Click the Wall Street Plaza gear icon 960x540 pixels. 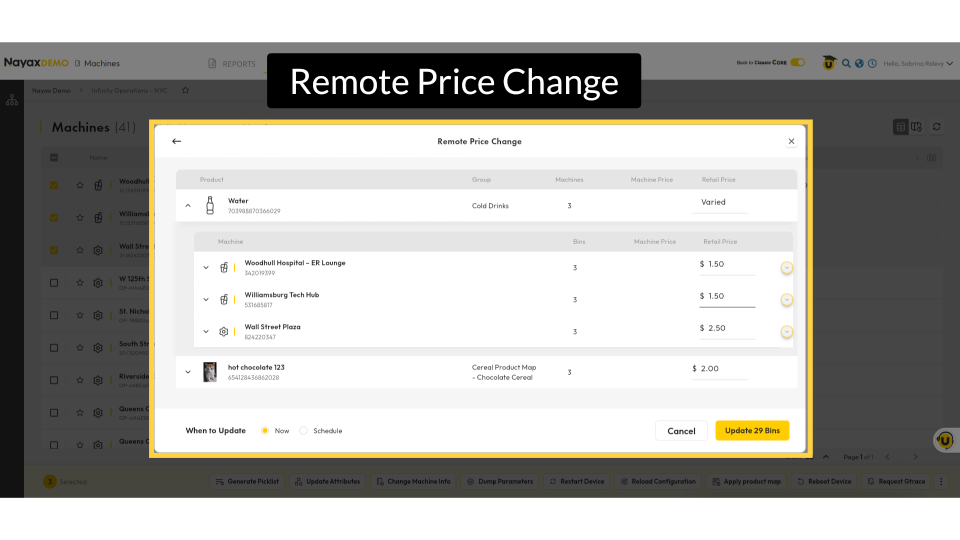224,331
